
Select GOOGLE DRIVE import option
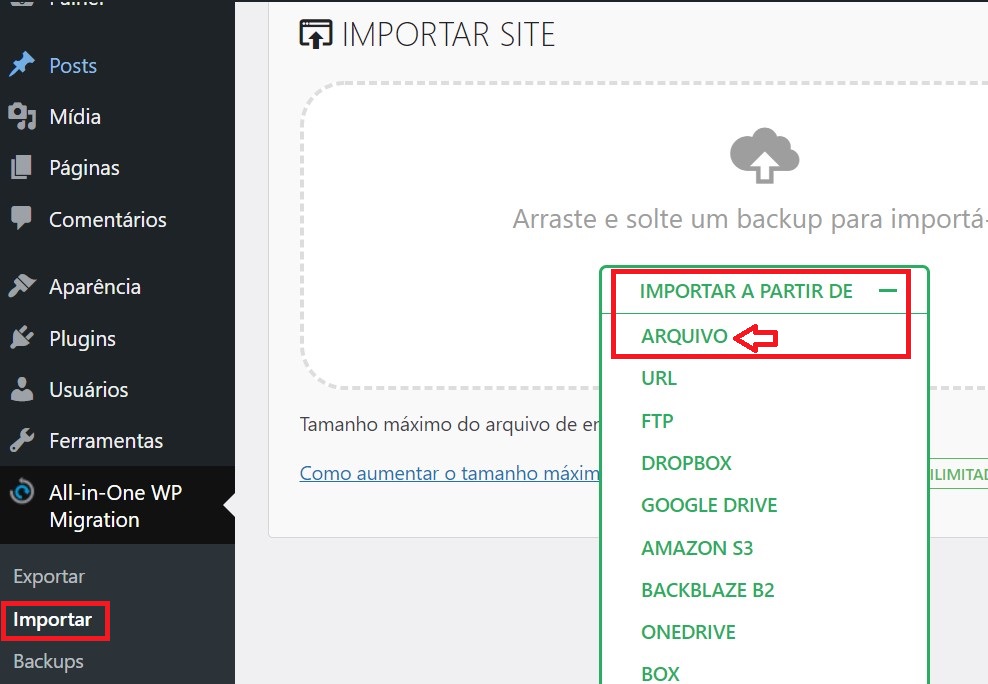coord(709,505)
